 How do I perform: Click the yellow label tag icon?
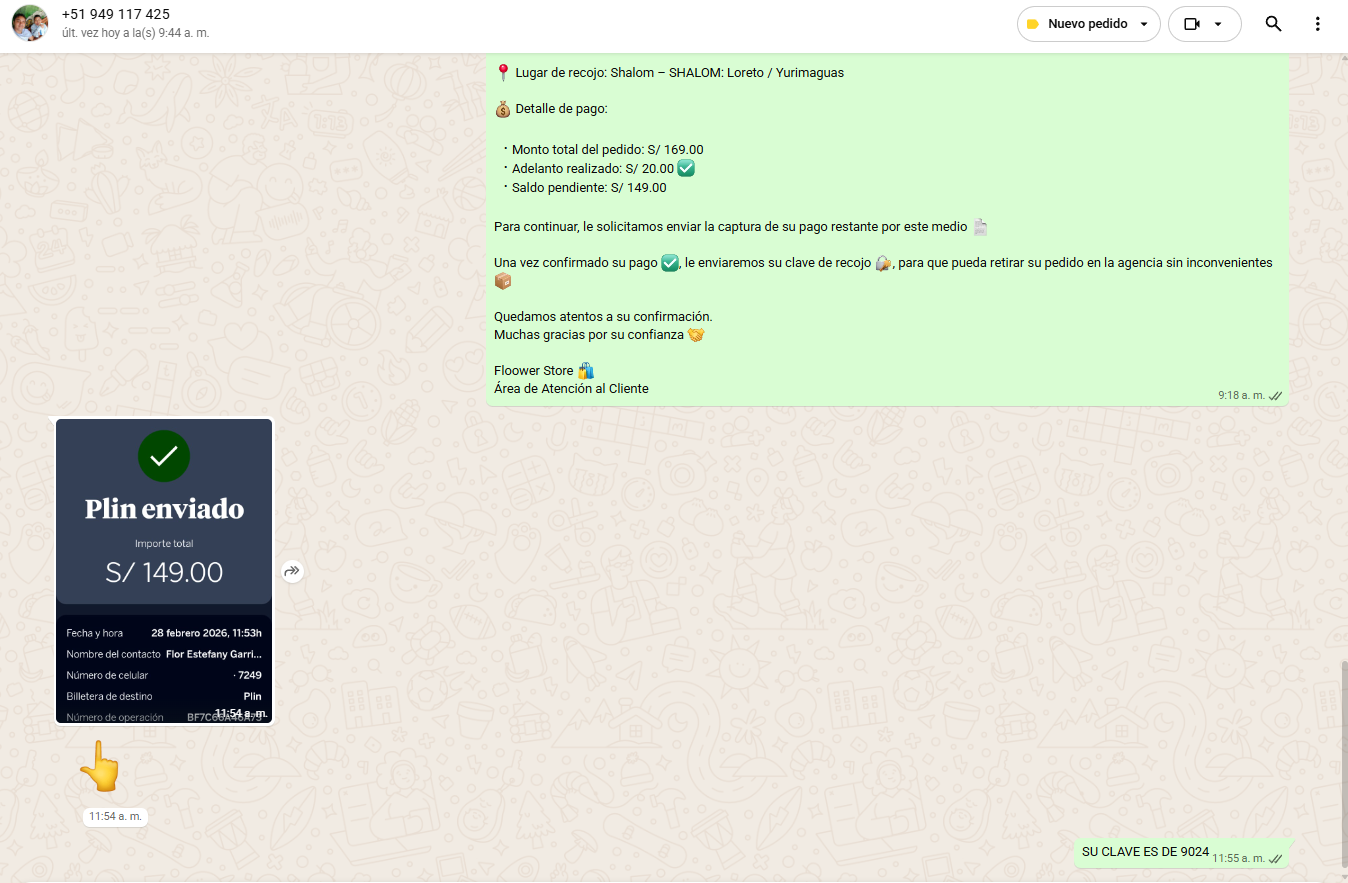[x=1033, y=24]
